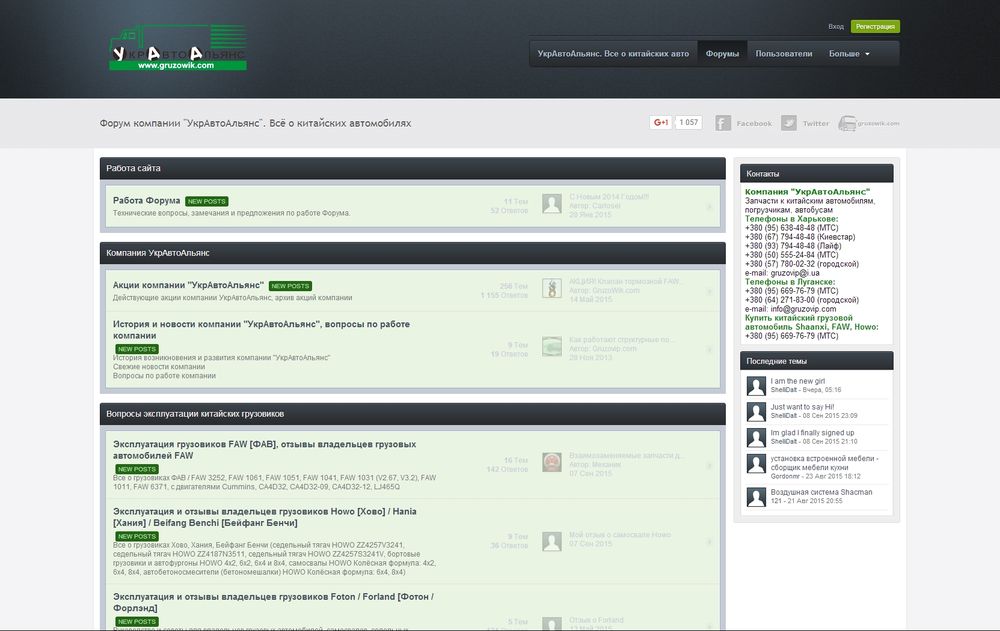Open the 'Форумы' tab
Viewport: 1000px width, 631px height.
[722, 54]
